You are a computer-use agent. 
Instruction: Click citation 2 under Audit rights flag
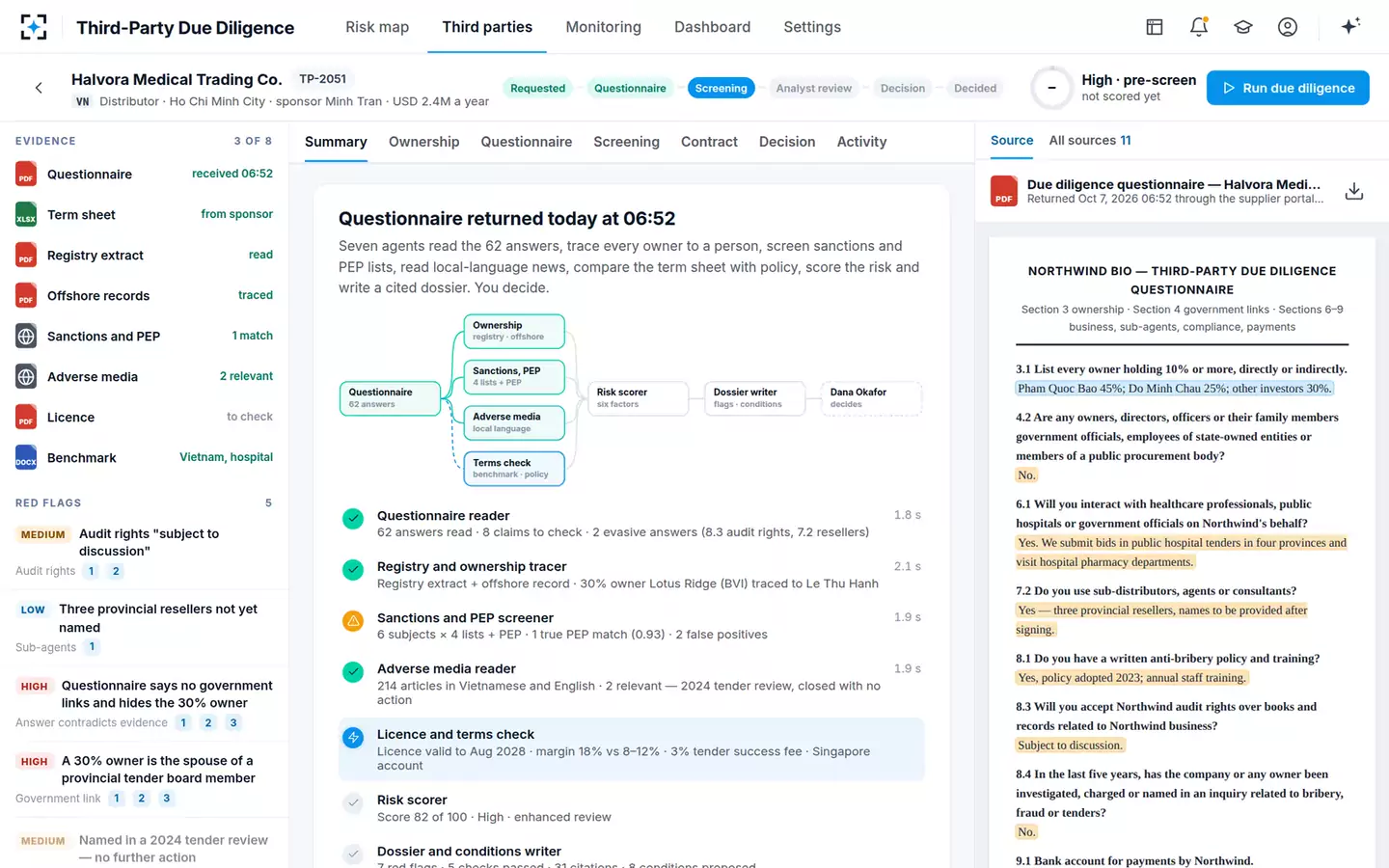[x=116, y=571]
